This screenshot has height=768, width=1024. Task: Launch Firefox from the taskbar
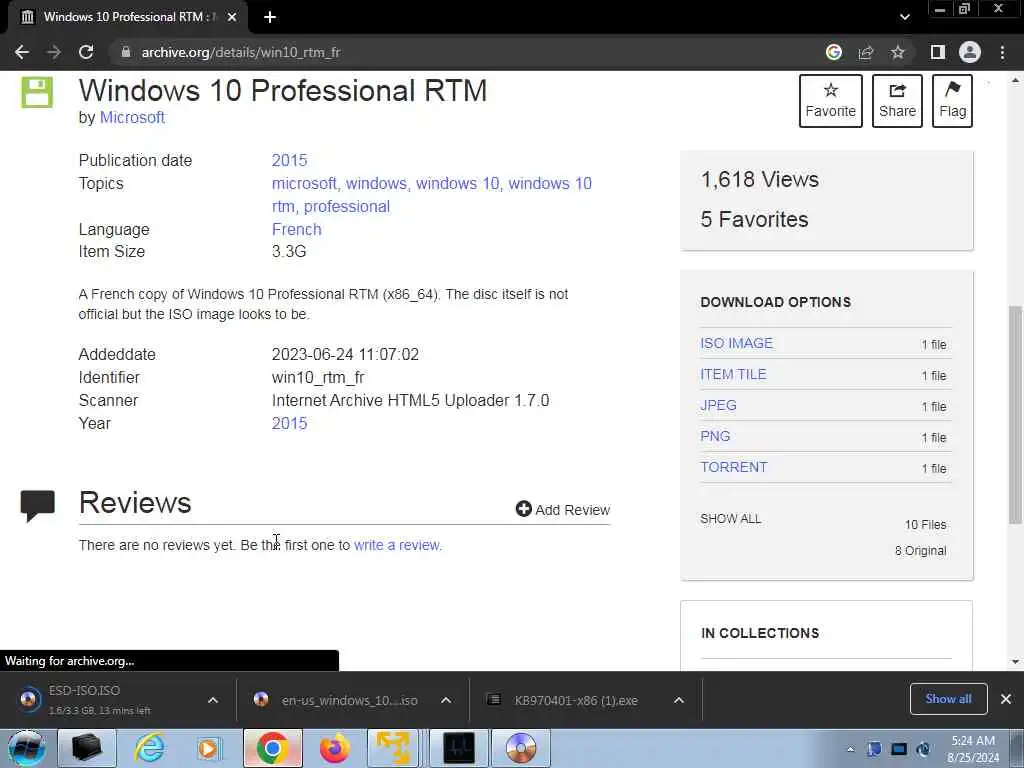[x=334, y=748]
